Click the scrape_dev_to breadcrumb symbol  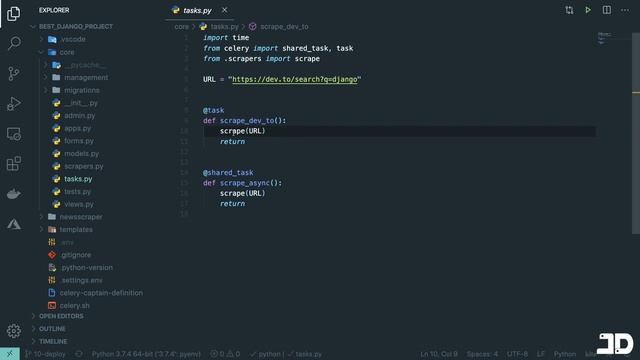tap(284, 27)
